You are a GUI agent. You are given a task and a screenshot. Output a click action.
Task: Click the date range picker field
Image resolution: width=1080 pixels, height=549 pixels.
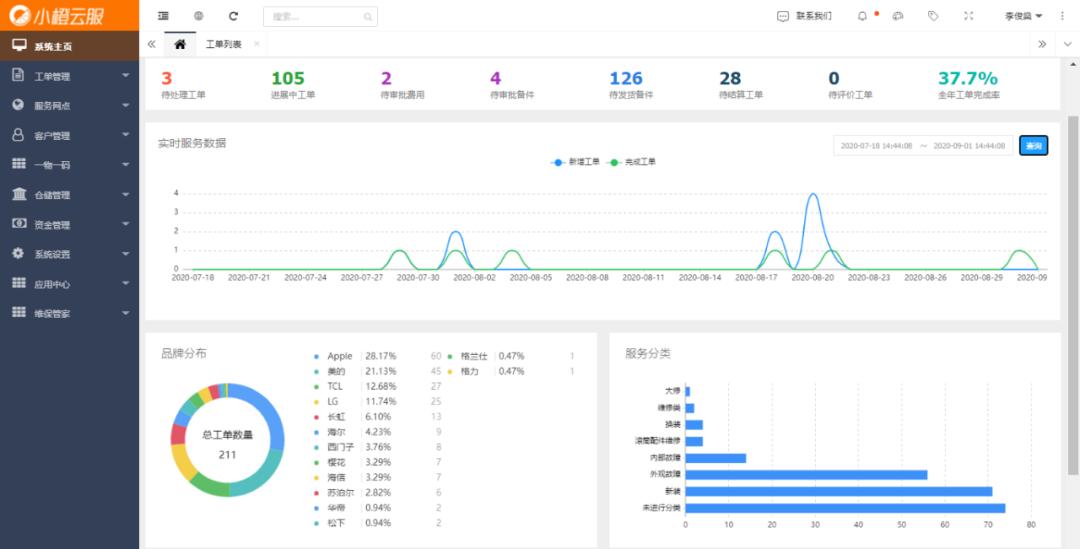[x=923, y=145]
